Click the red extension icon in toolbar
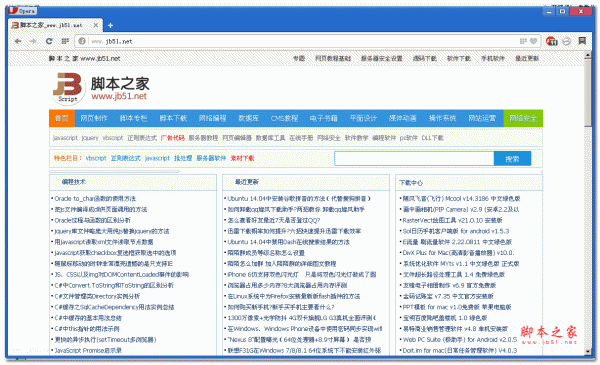Screen dimensions: 600x365 pyautogui.click(x=551, y=41)
